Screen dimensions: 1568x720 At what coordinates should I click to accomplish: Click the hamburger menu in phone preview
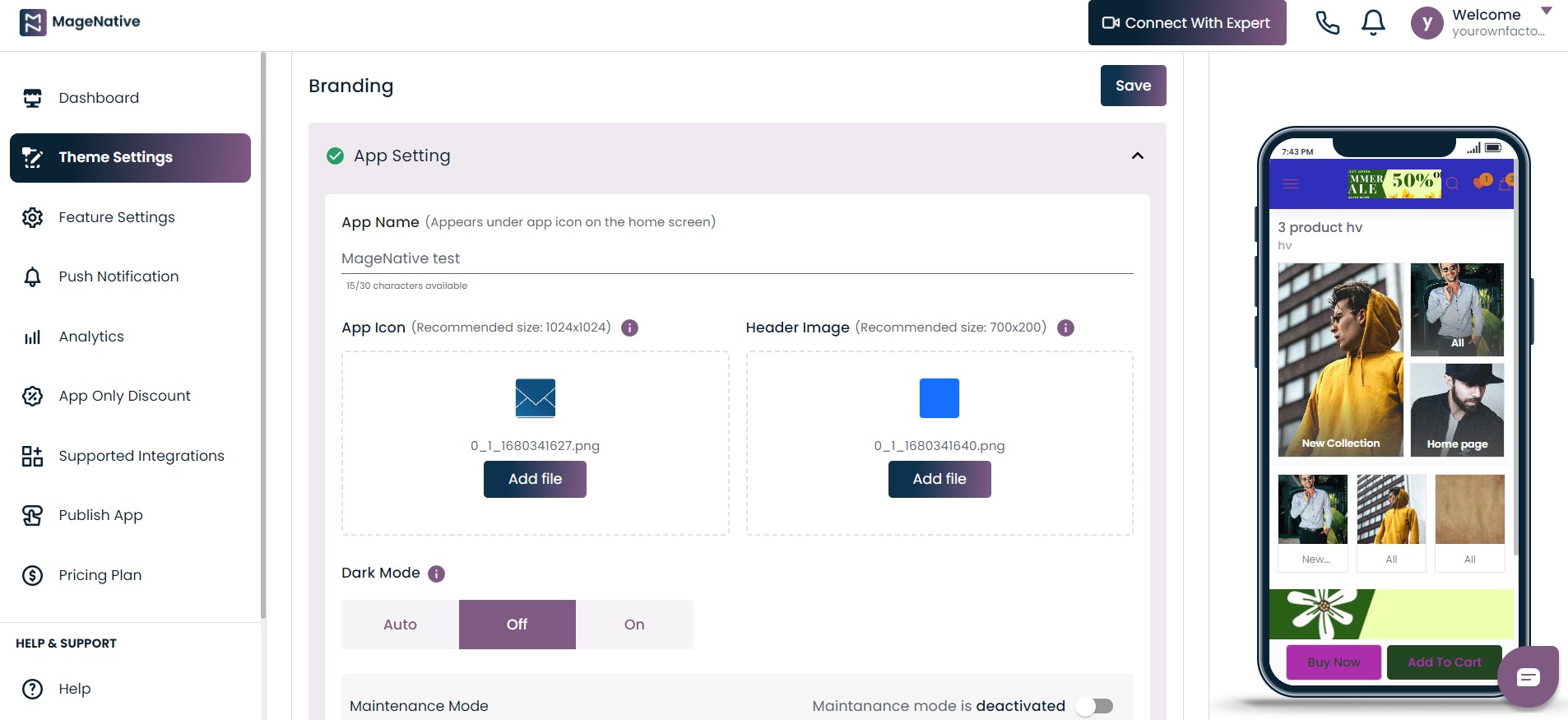tap(1290, 184)
